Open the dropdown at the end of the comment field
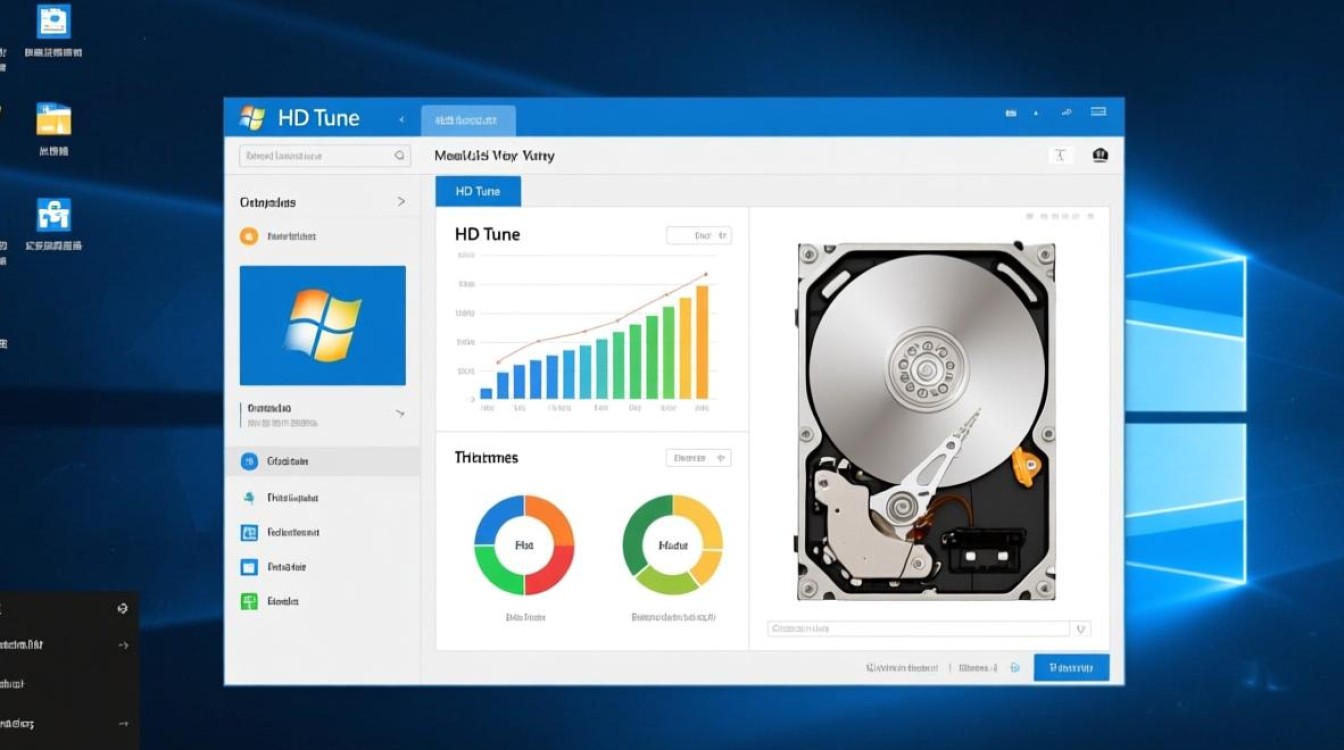 coord(1081,628)
